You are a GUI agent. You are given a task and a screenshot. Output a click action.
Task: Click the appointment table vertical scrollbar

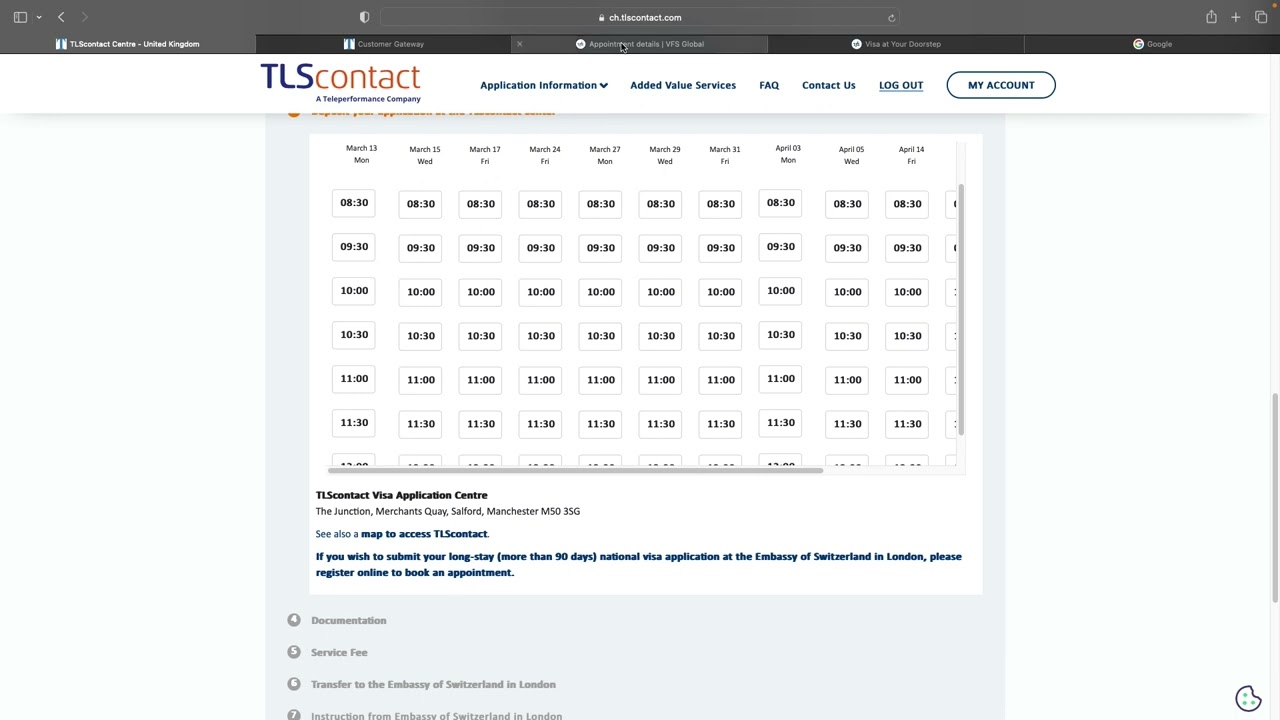pyautogui.click(x=961, y=310)
